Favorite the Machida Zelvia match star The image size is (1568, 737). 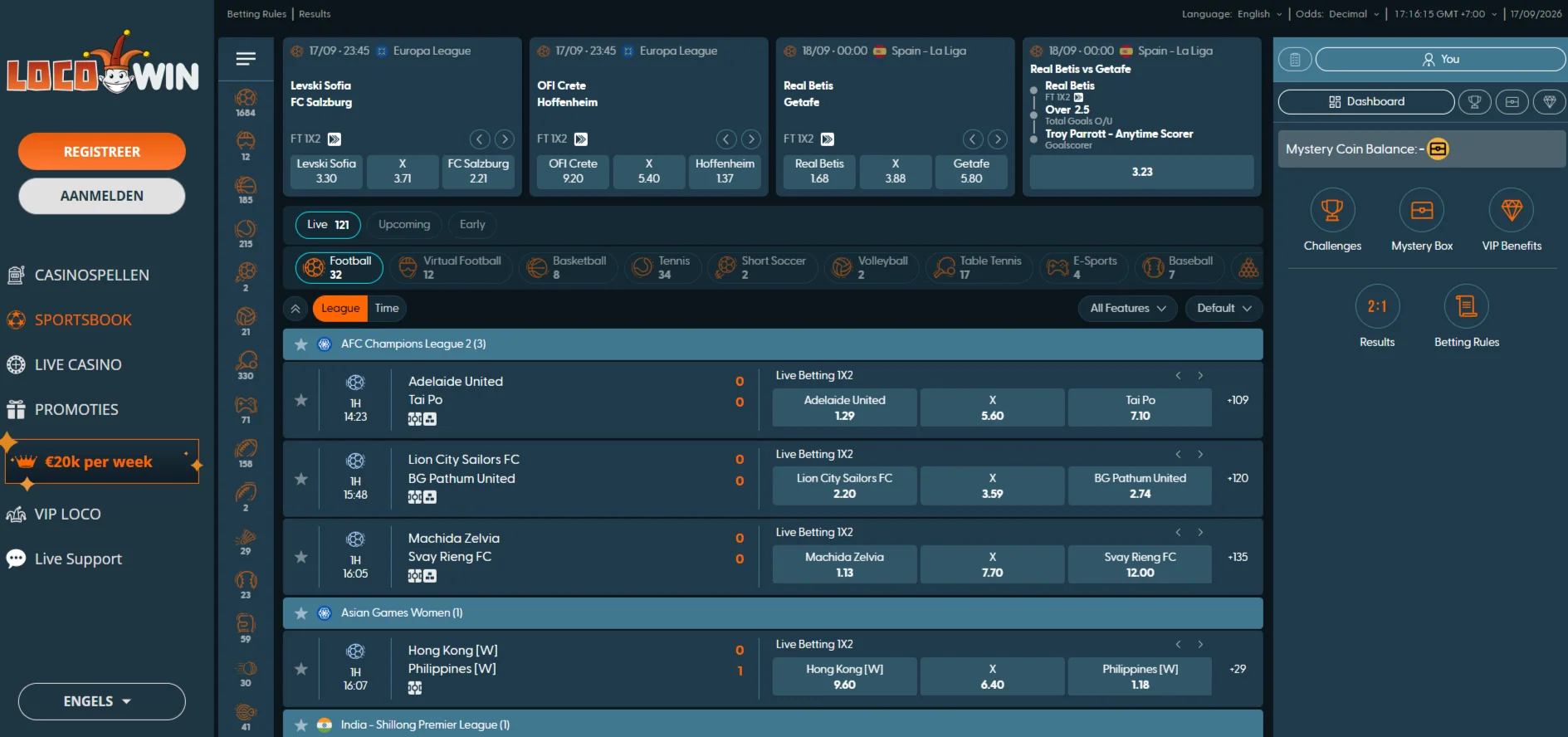(301, 557)
